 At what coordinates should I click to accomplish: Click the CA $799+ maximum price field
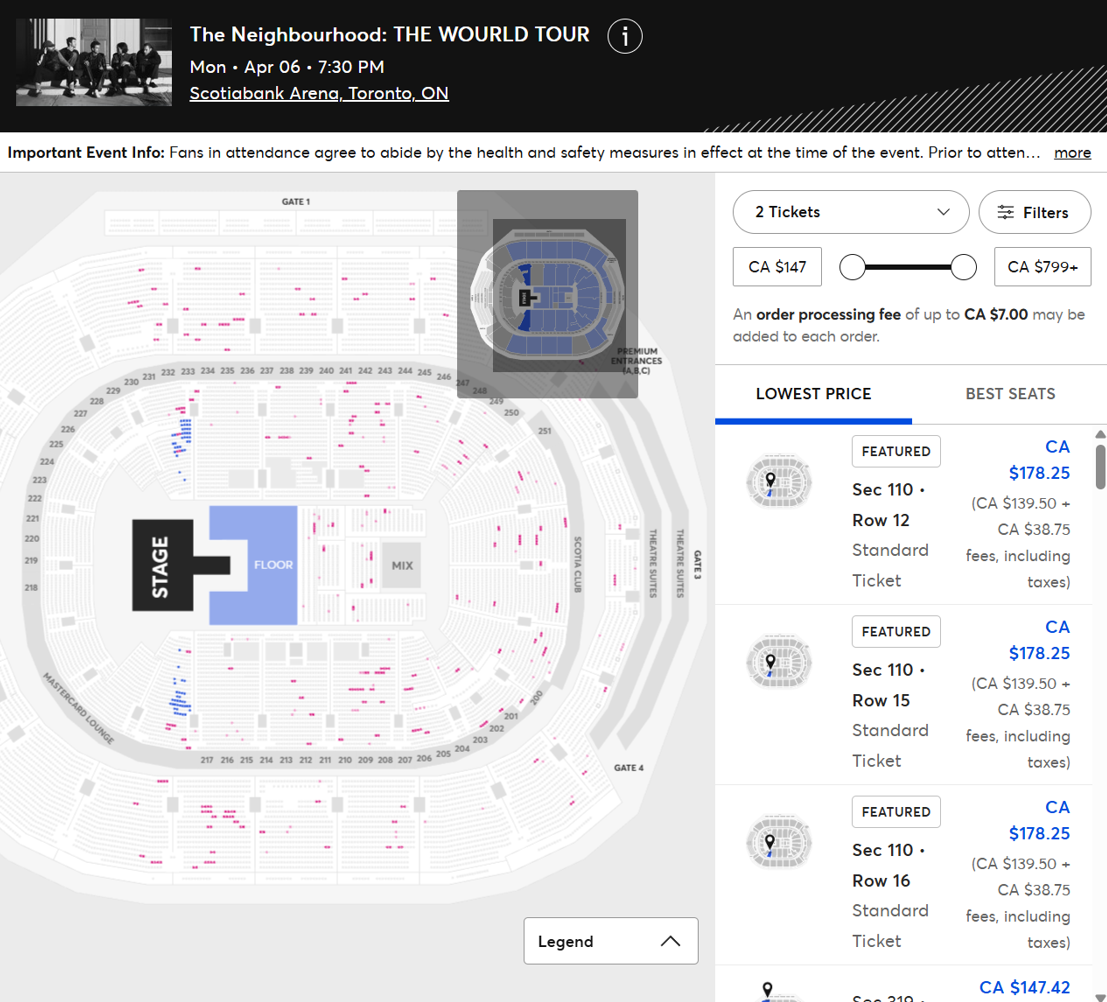(x=1043, y=267)
